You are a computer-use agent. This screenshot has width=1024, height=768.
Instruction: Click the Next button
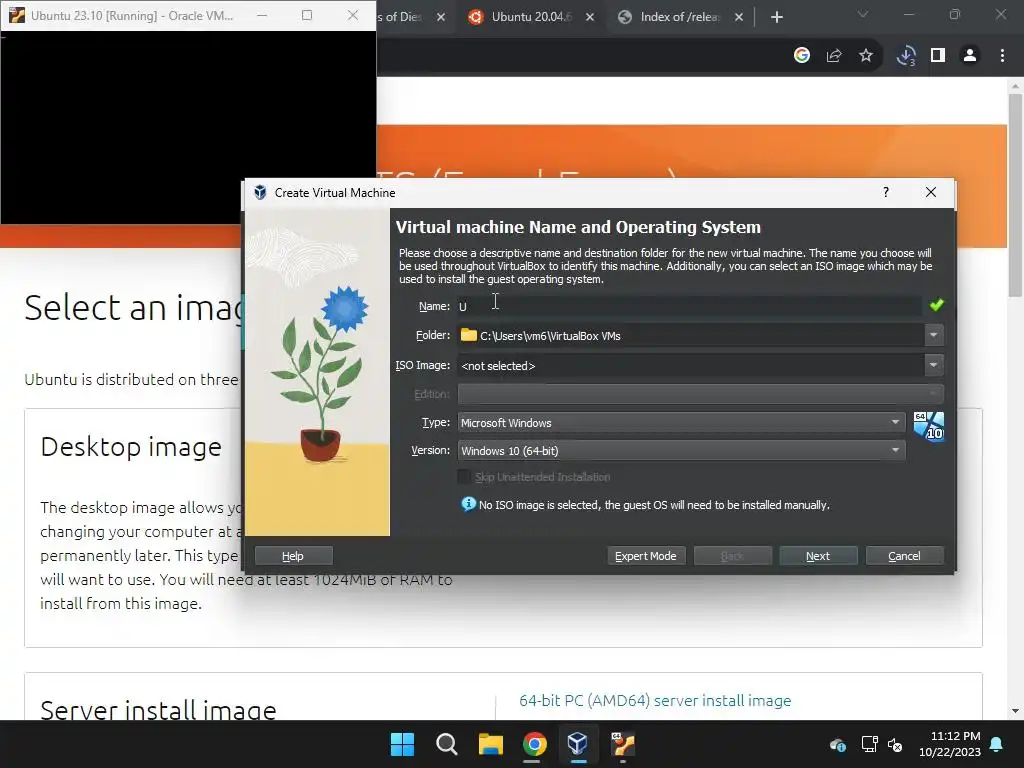[818, 556]
